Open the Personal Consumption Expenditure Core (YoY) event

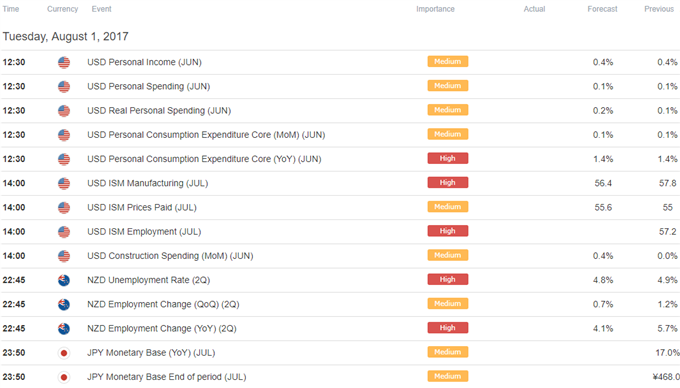click(x=204, y=159)
